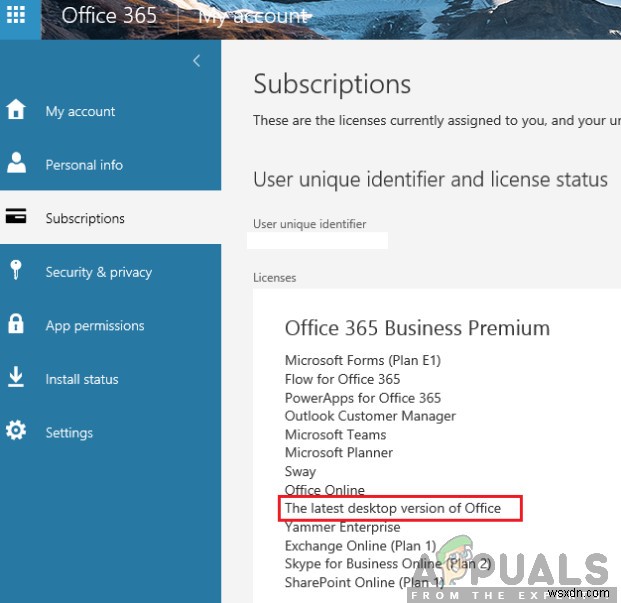621x603 pixels.
Task: Open the app launcher waffle icon
Action: (17, 17)
